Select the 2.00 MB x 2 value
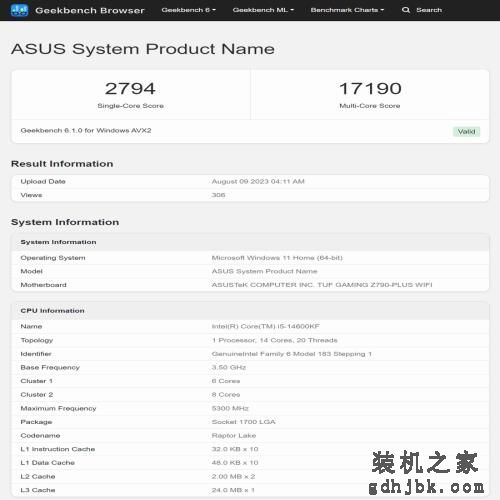This screenshot has width=500, height=500. click(233, 476)
